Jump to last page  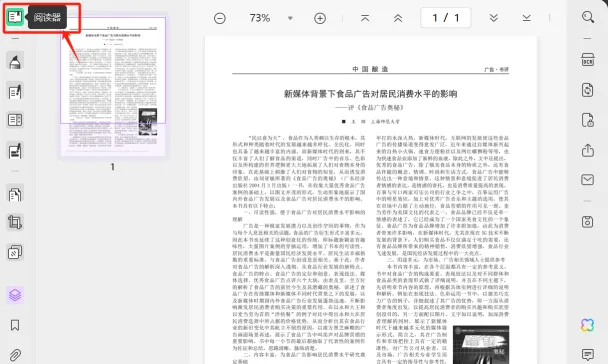coord(527,18)
